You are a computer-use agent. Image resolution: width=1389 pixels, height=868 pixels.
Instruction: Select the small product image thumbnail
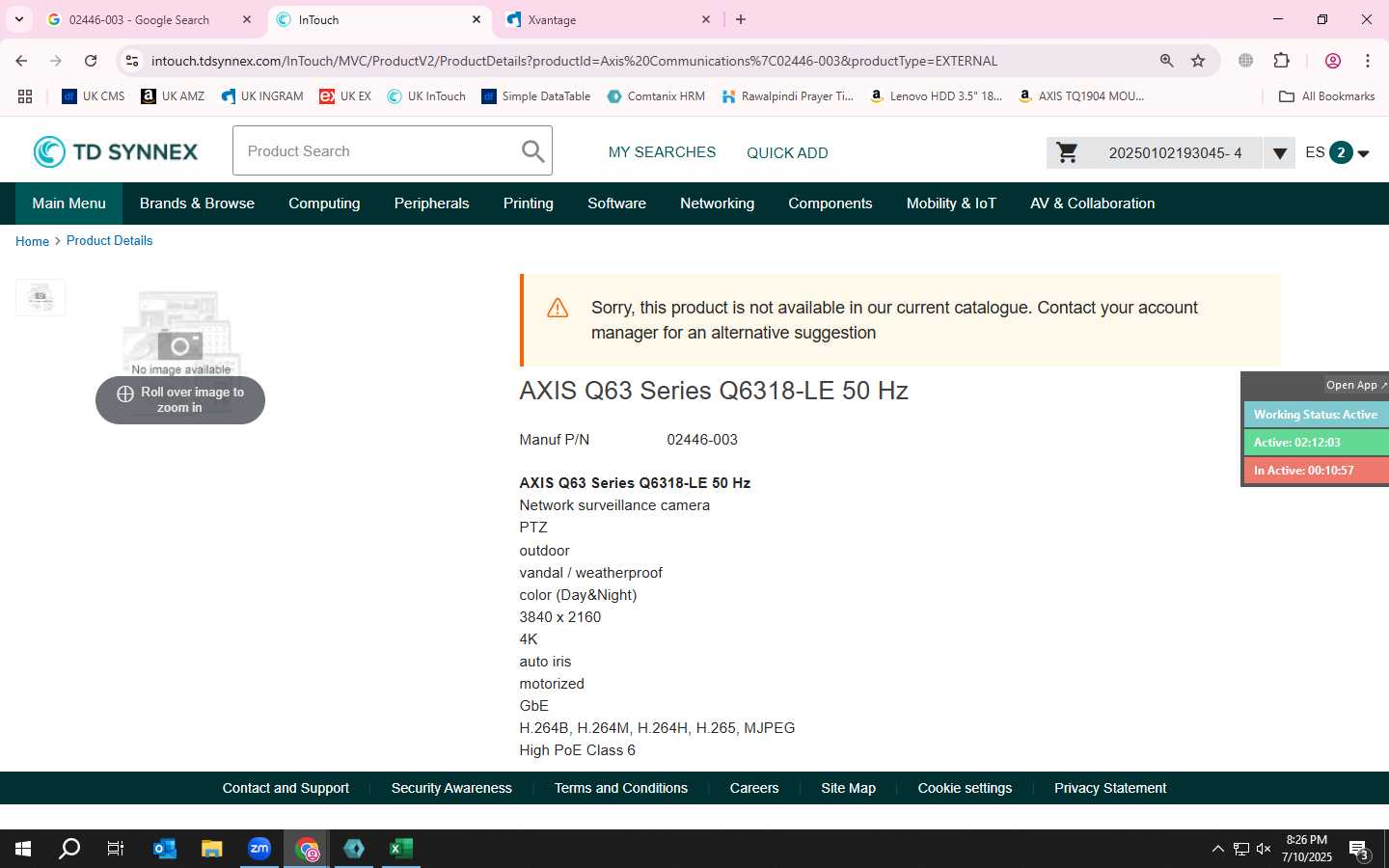pos(41,297)
